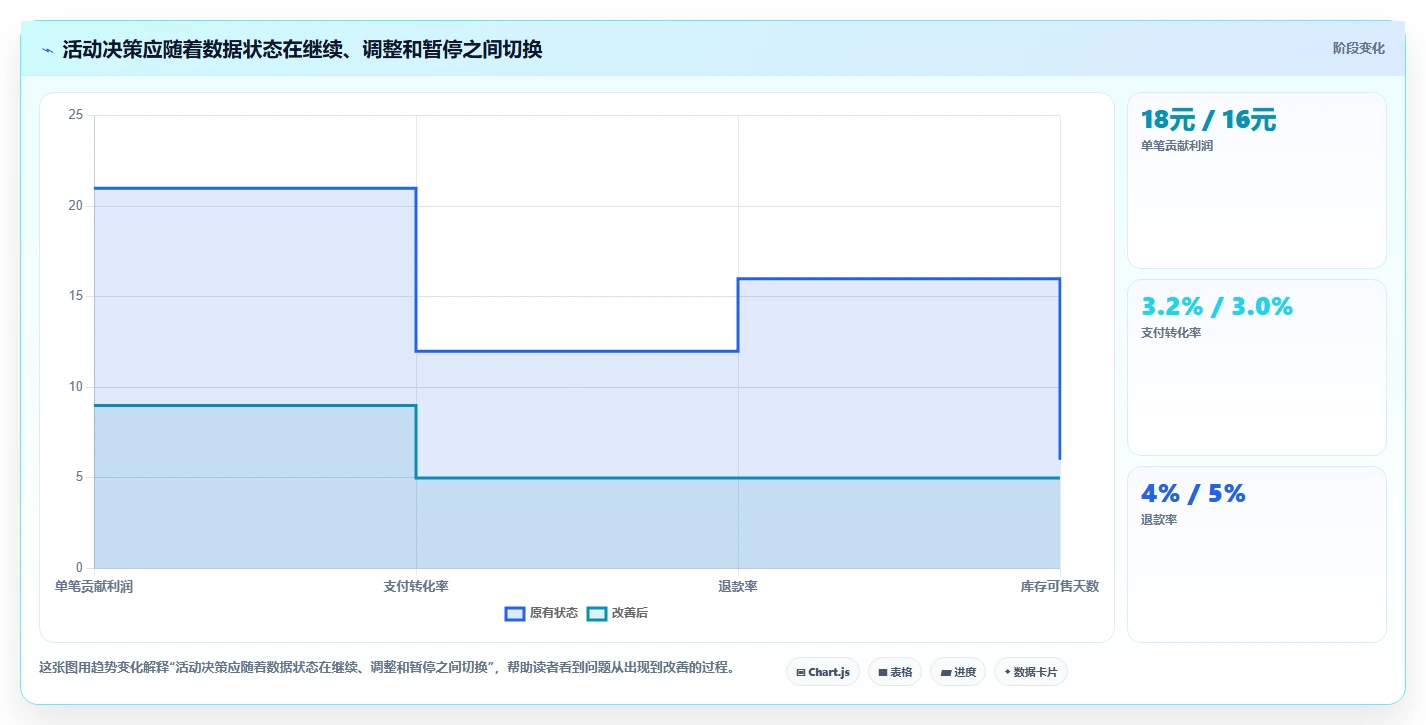Click the 退款率 card caption
The height and width of the screenshot is (725, 1426).
[1159, 520]
